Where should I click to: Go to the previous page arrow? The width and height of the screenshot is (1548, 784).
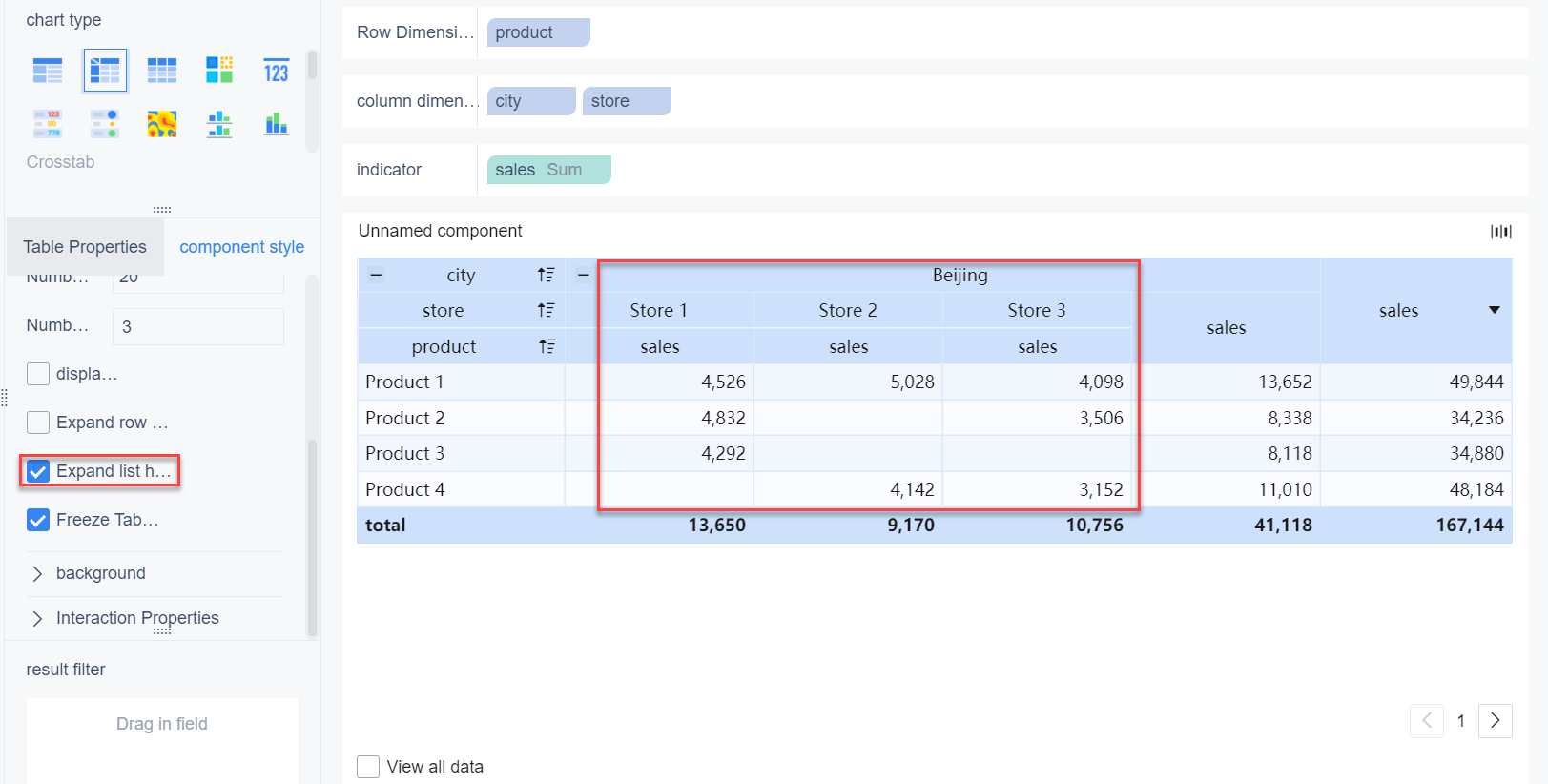pyautogui.click(x=1427, y=721)
